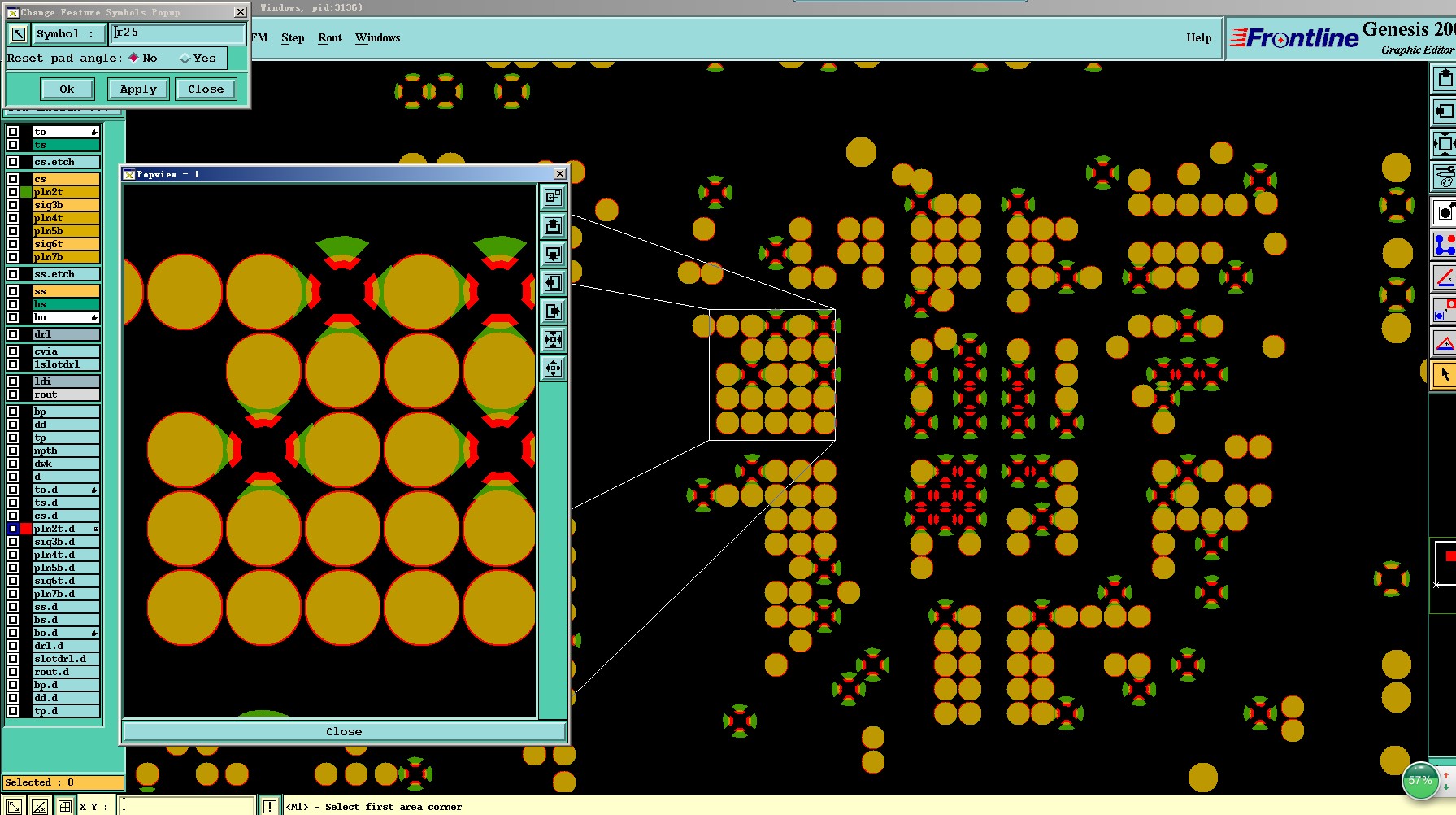Pan Popview right with arrow icon
Image resolution: width=1456 pixels, height=815 pixels.
[x=553, y=311]
